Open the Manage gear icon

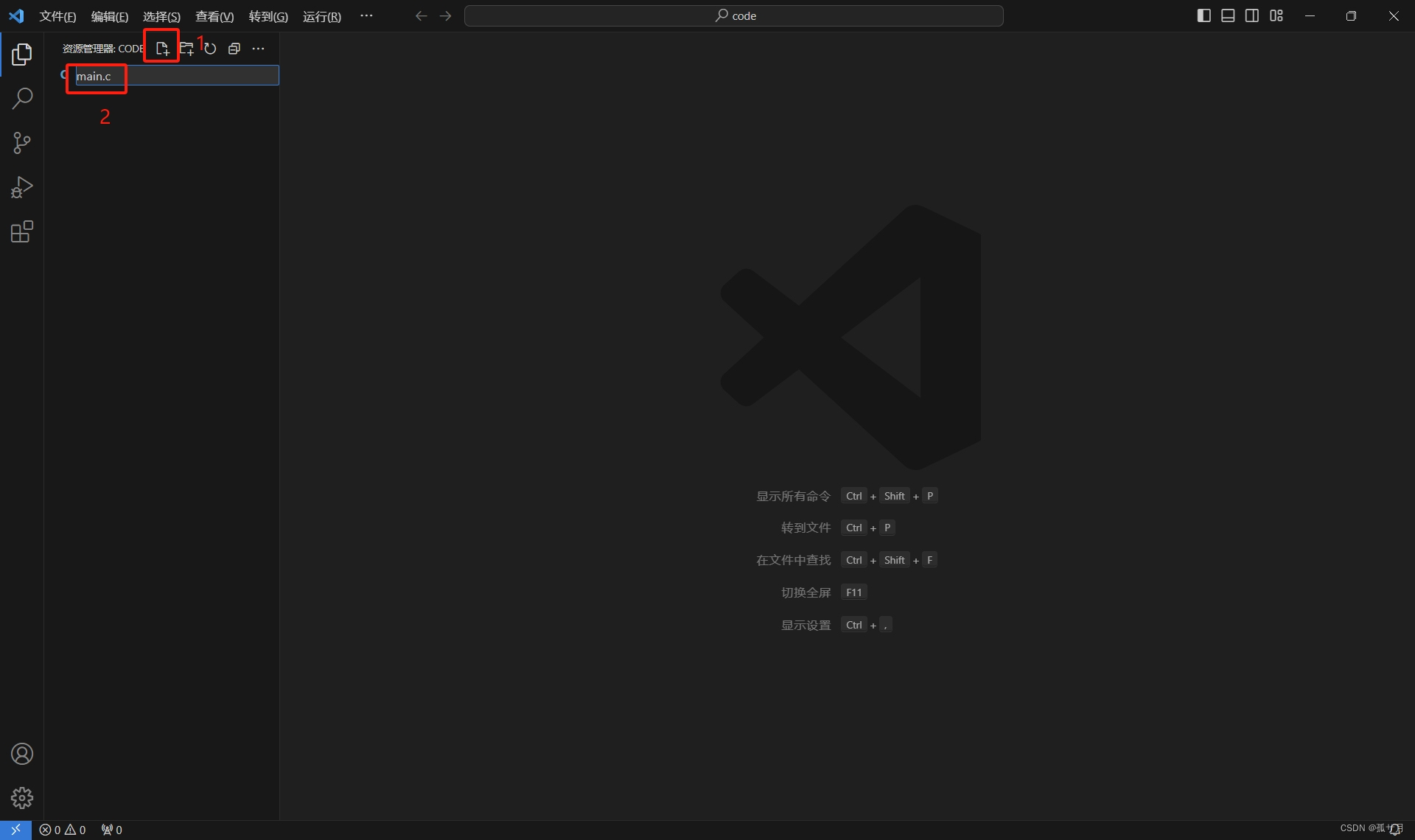coord(22,798)
